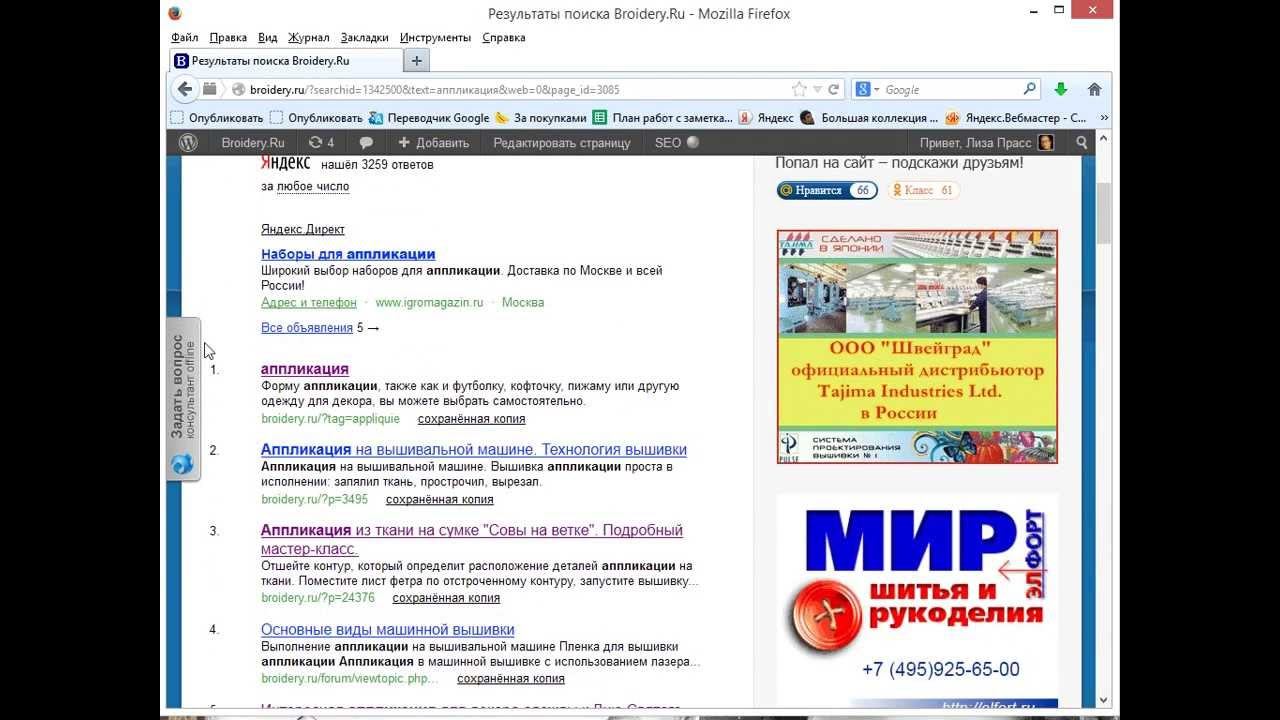Open the за любое число date filter
The width and height of the screenshot is (1280, 720).
coord(313,186)
